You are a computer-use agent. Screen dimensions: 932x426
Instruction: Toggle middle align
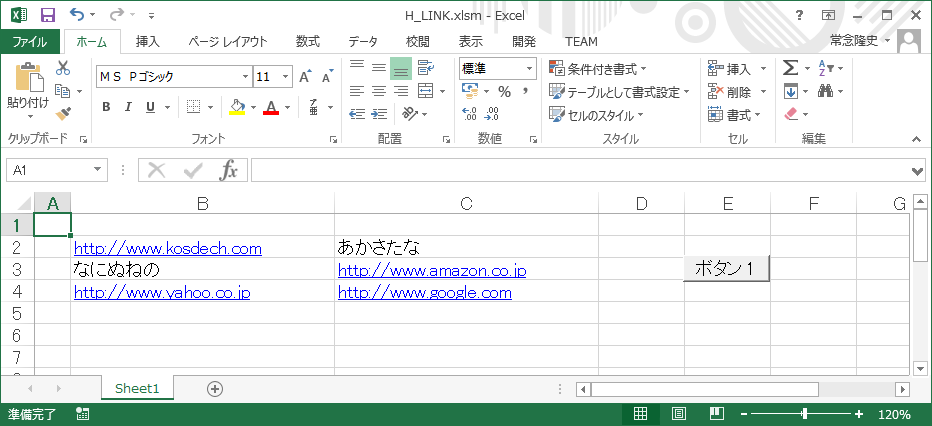click(x=379, y=68)
